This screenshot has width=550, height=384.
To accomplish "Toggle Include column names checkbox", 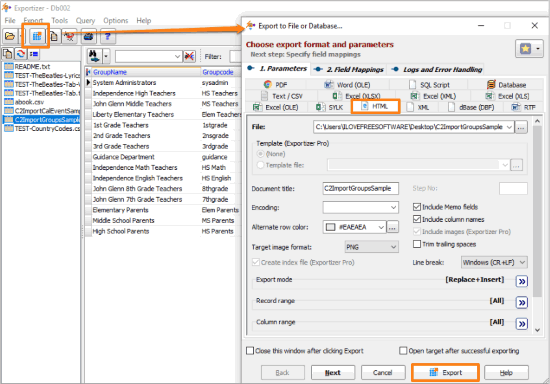I will tap(417, 219).
